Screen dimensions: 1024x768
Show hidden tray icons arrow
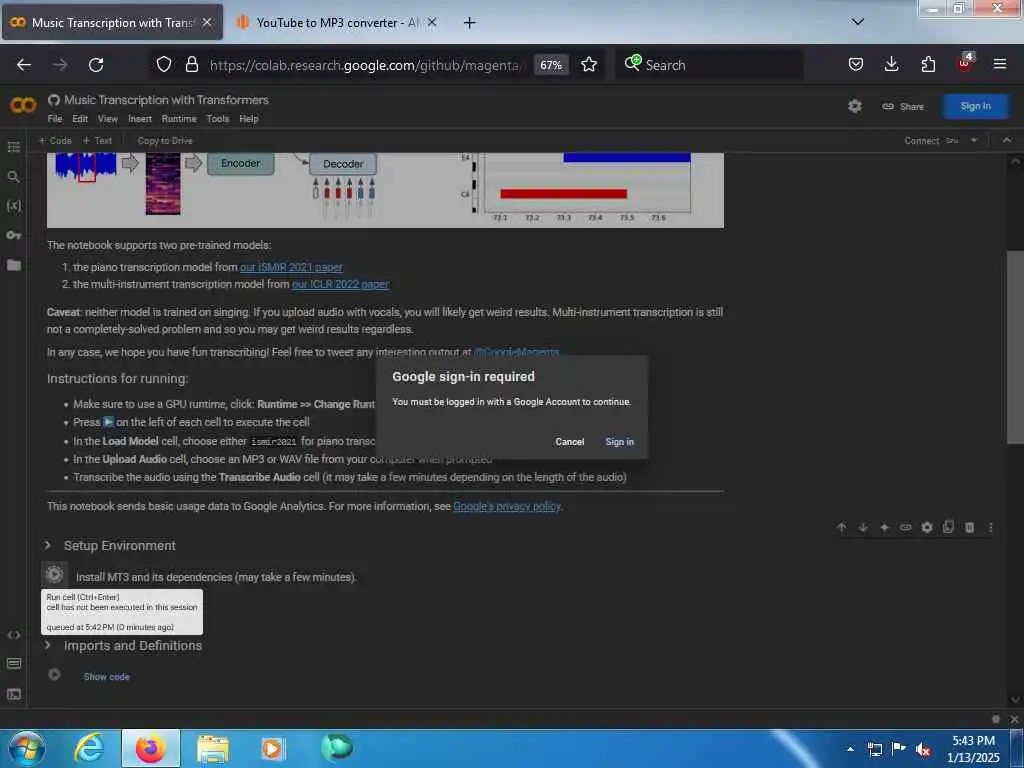(850, 749)
